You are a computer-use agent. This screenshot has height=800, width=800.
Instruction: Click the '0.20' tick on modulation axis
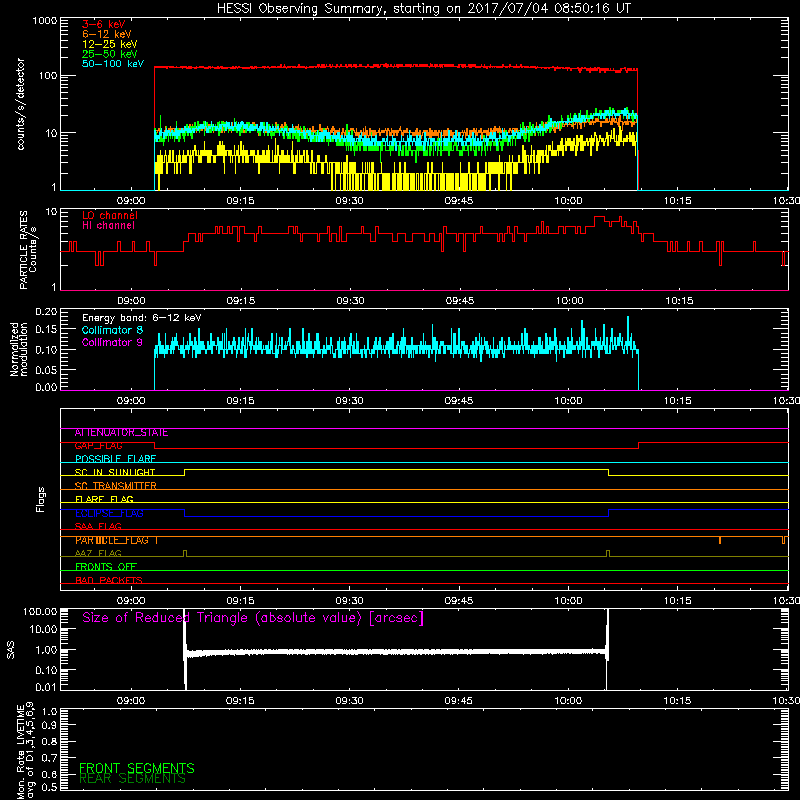pyautogui.click(x=46, y=311)
